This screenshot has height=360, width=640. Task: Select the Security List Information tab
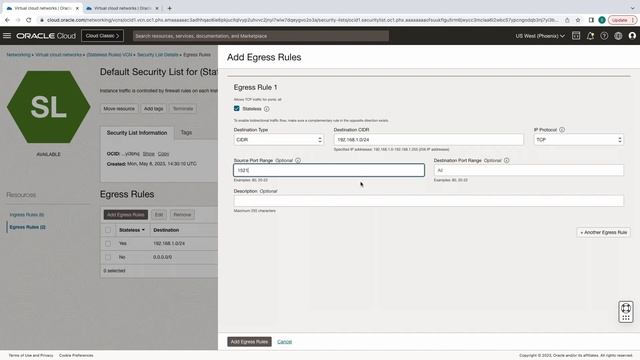click(137, 133)
